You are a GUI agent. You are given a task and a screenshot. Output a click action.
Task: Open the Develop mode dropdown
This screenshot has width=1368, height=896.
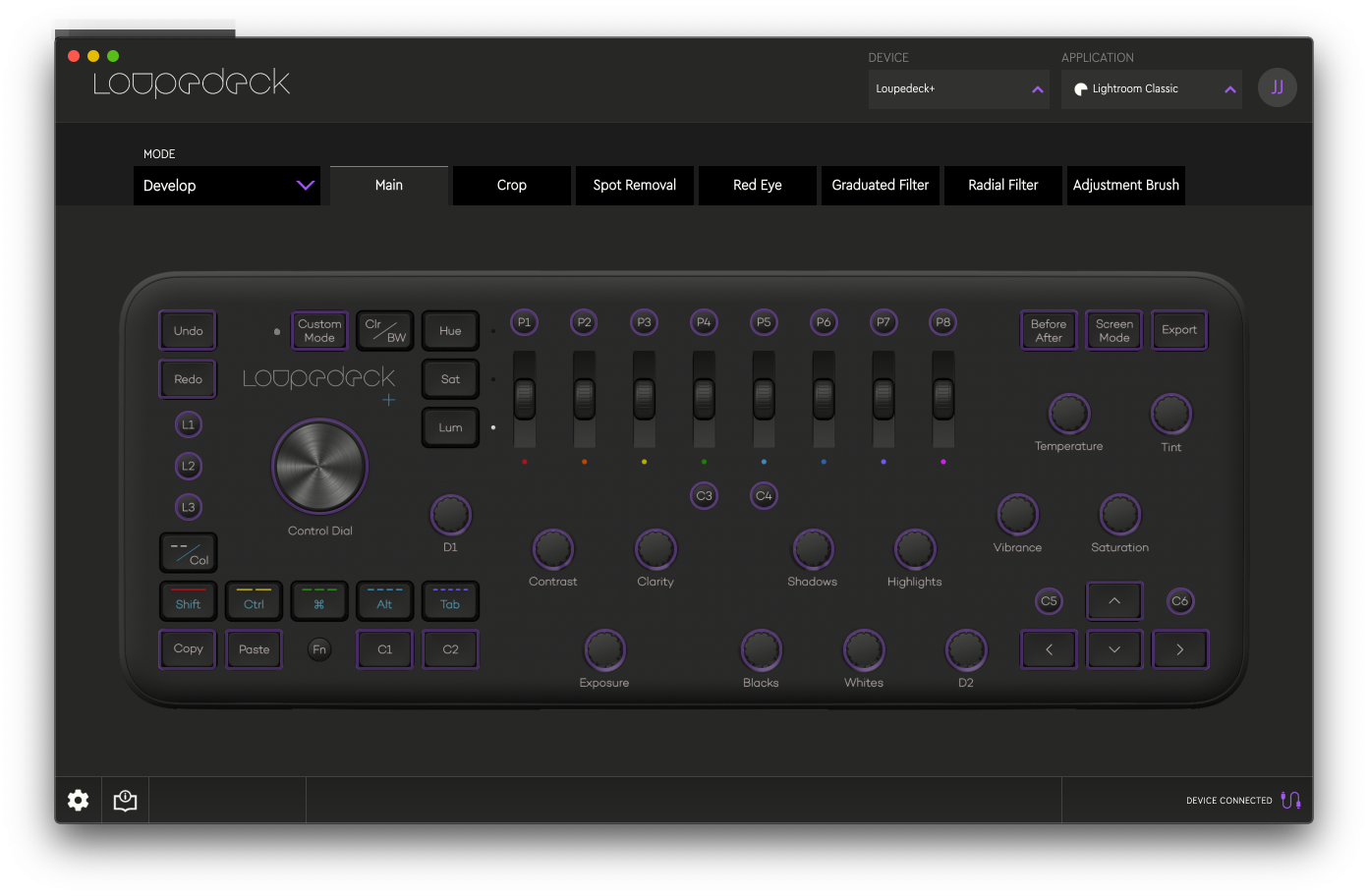(x=227, y=186)
